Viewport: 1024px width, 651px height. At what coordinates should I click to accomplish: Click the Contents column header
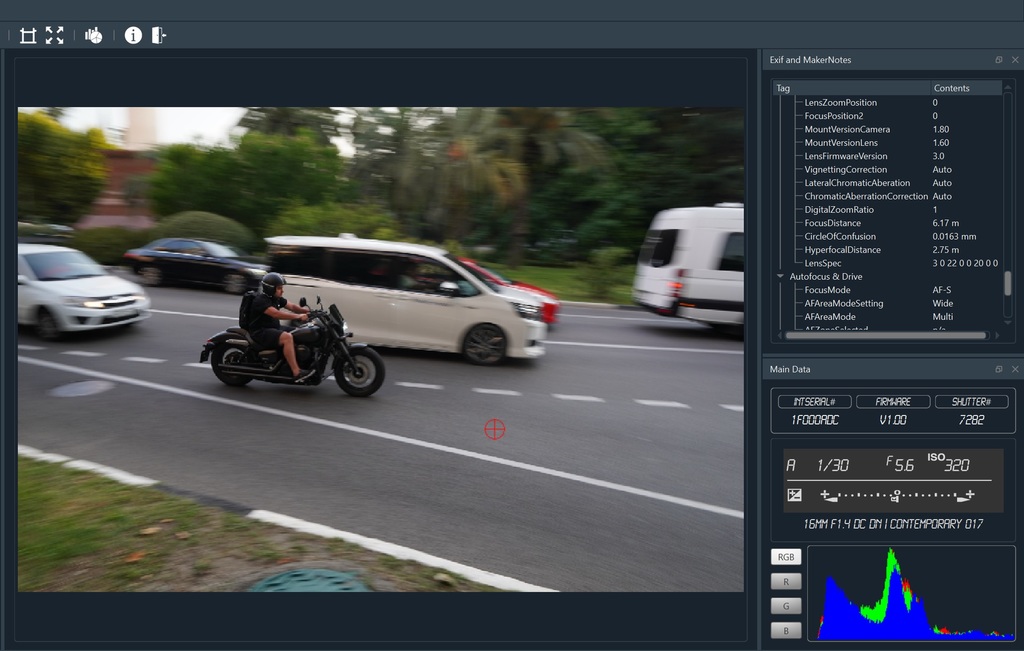pyautogui.click(x=965, y=88)
